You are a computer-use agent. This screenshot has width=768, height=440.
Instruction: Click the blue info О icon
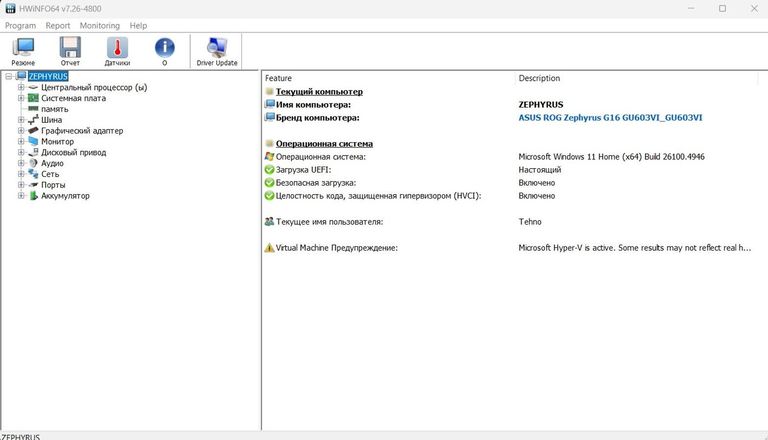pos(164,50)
